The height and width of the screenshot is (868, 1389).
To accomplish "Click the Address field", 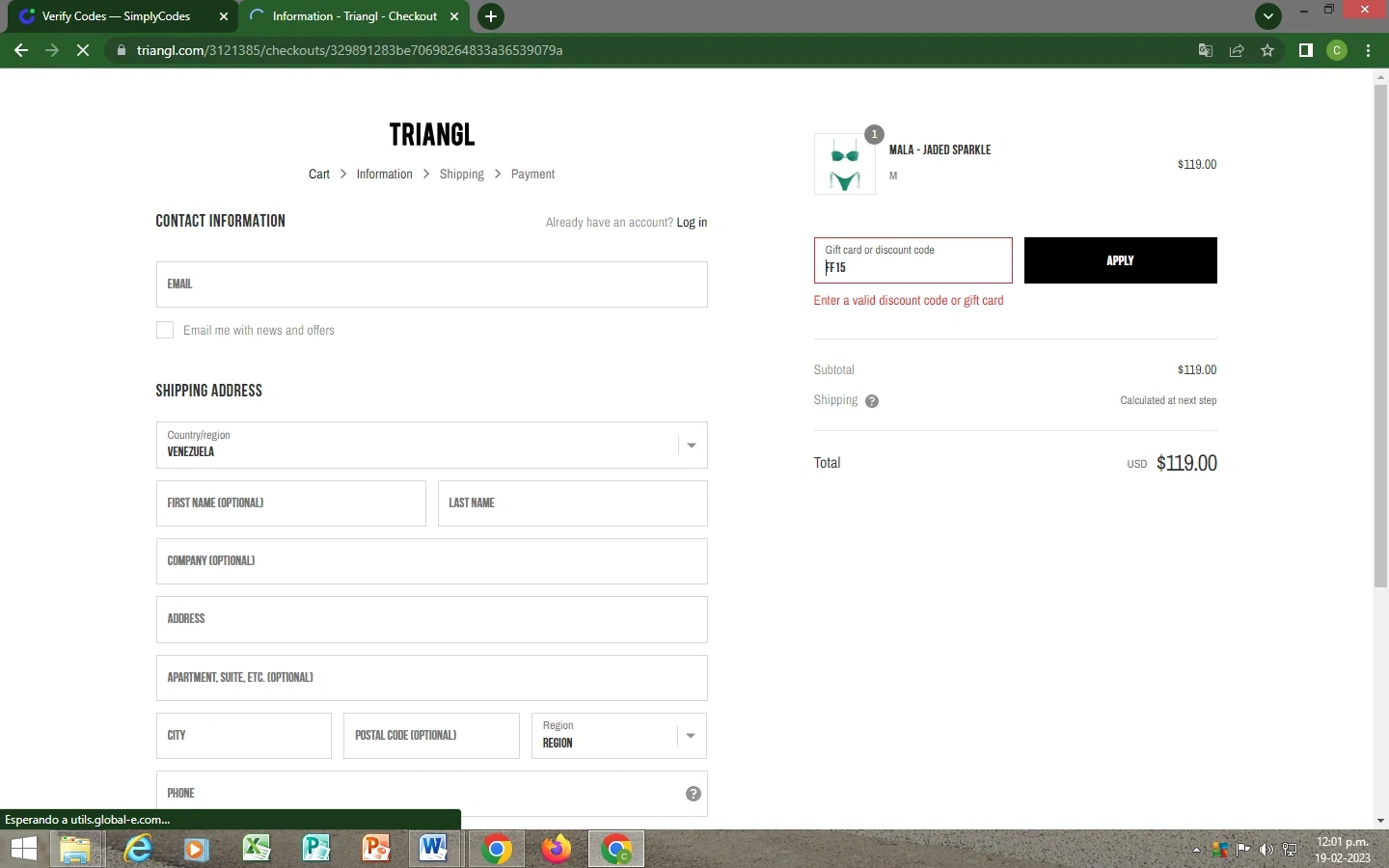I will point(431,619).
